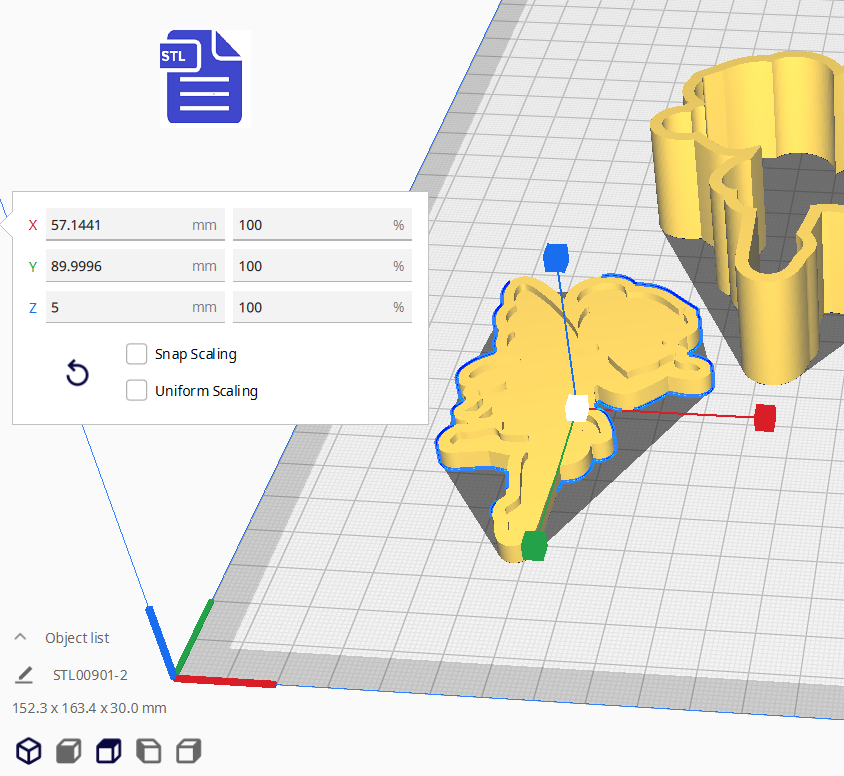
Task: Enable the Snap Scaling checkbox
Action: 137,354
